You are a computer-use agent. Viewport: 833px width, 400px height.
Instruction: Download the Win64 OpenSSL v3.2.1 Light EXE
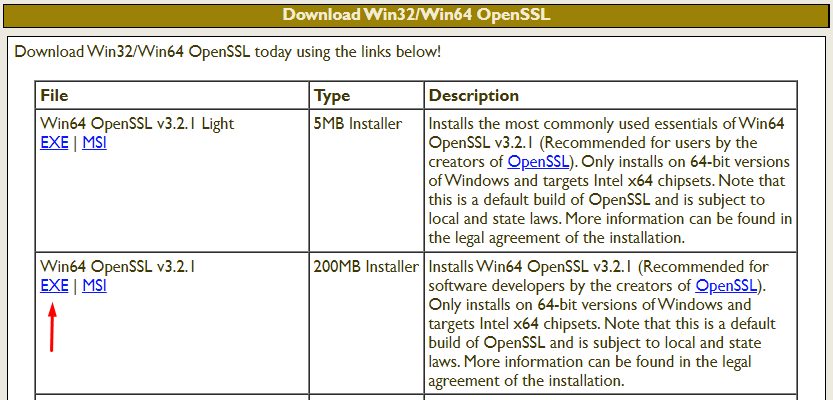pyautogui.click(x=54, y=143)
